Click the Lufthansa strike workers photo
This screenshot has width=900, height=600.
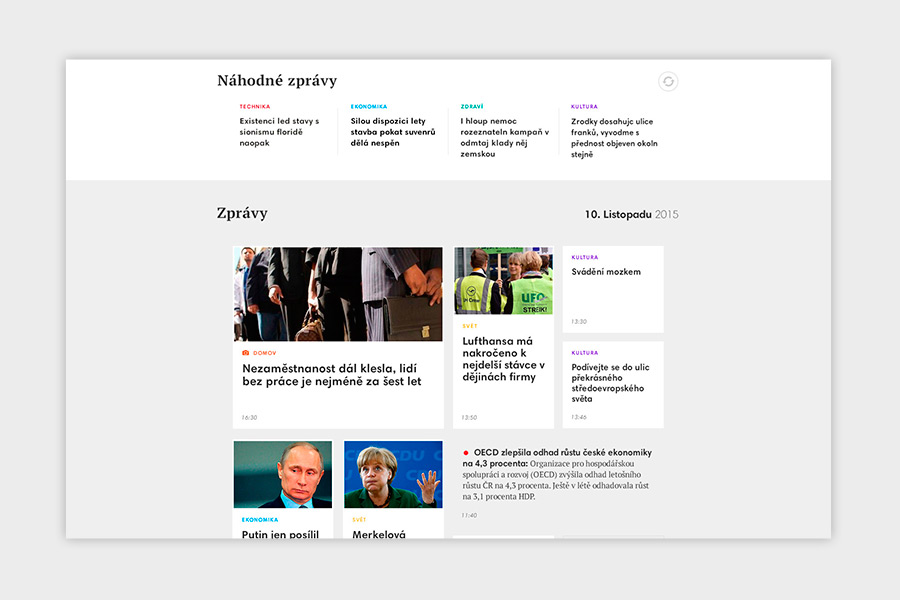(503, 281)
